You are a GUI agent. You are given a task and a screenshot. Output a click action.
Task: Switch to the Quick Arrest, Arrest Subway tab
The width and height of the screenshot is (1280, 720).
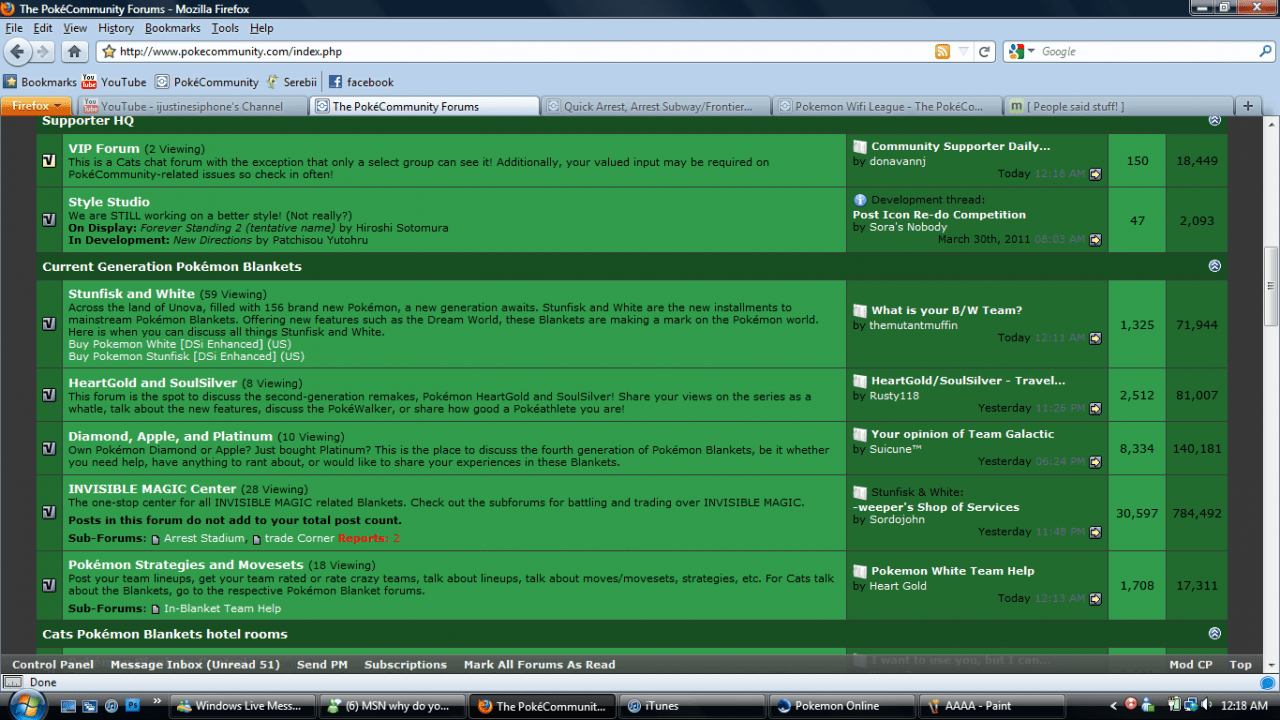[655, 106]
